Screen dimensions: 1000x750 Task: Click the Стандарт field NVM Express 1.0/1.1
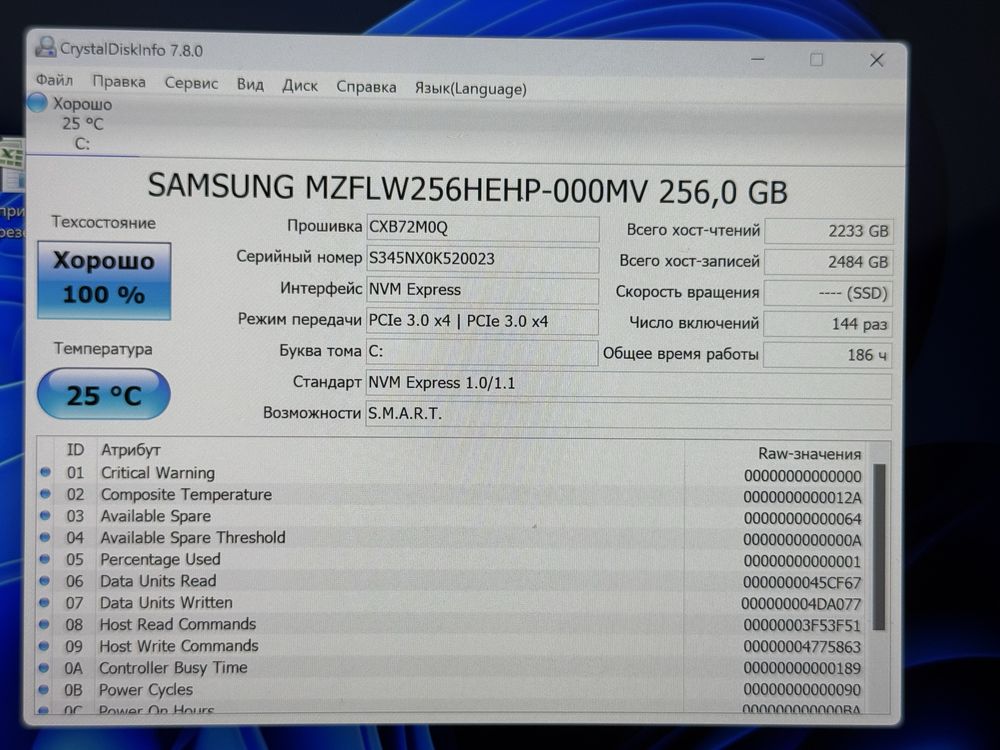coord(628,383)
